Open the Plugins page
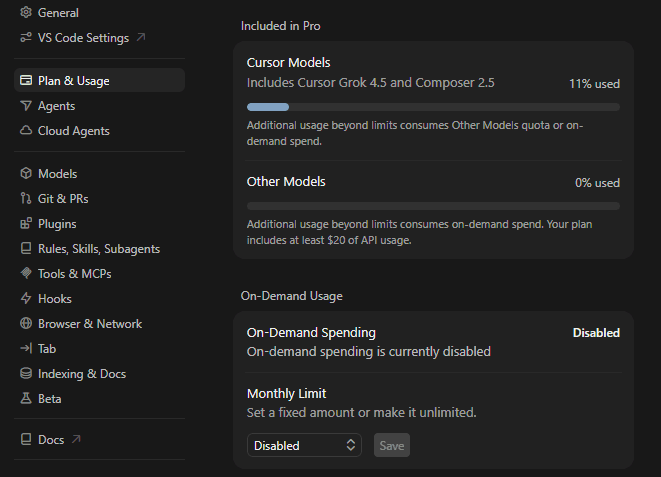661x477 pixels. [x=99, y=223]
